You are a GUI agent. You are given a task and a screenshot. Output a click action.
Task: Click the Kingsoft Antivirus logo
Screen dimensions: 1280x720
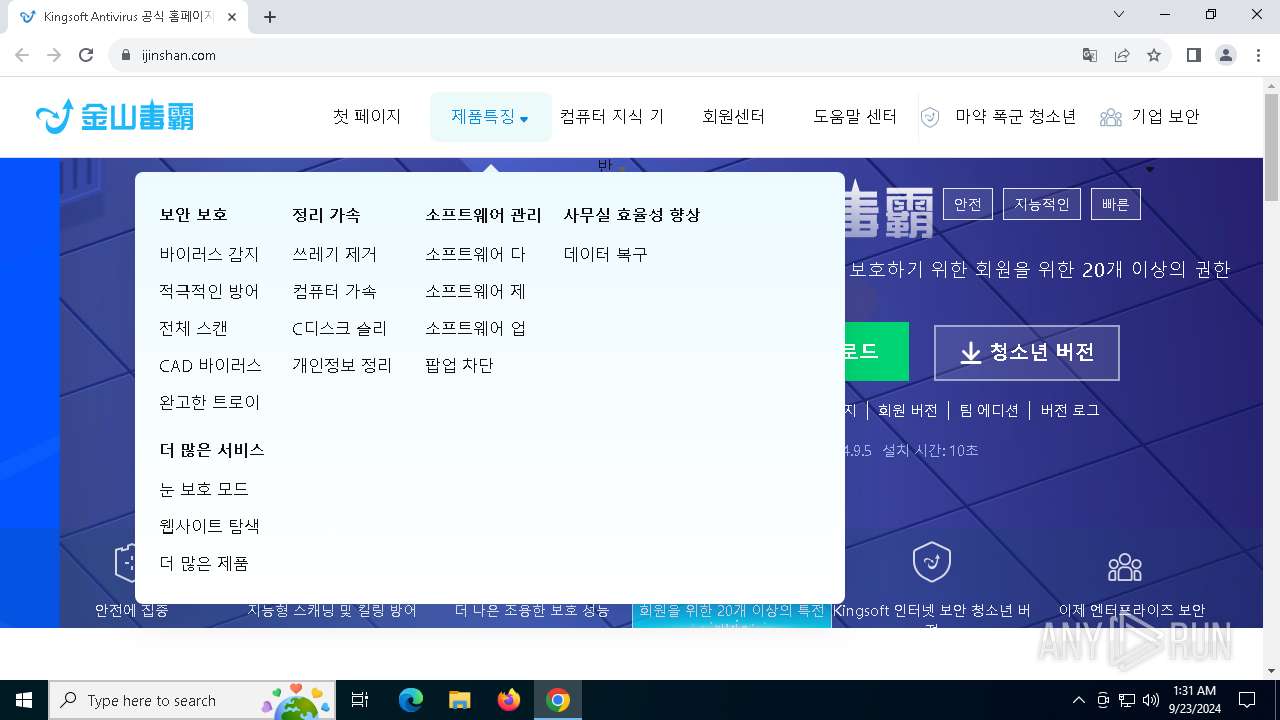point(115,116)
